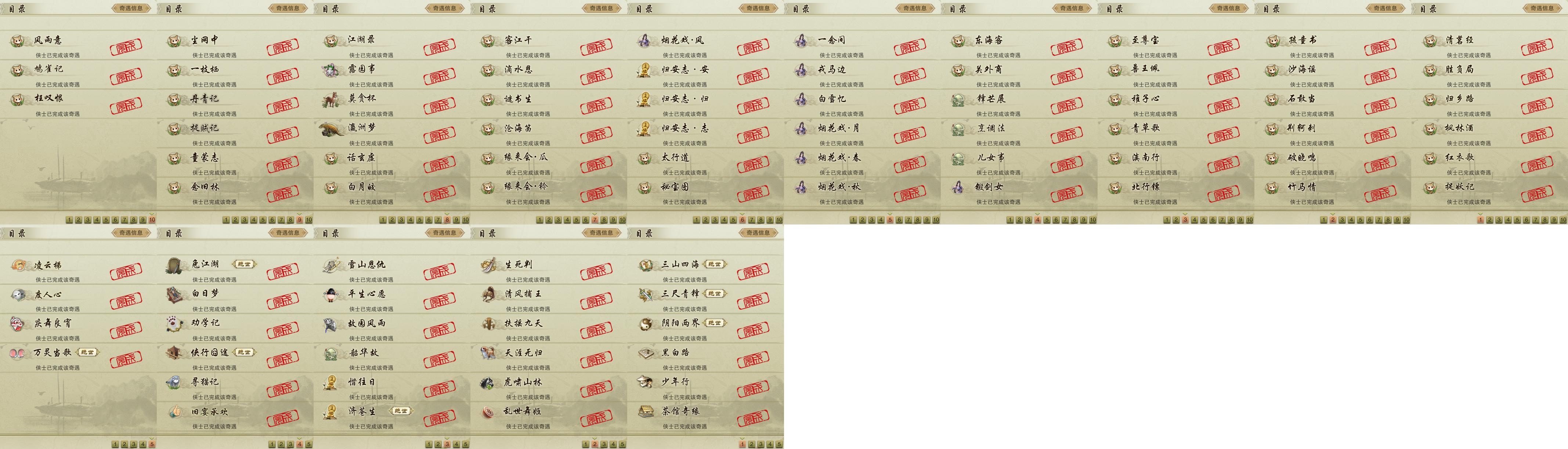Click the folding fan icon for 故园风雨

331,324
